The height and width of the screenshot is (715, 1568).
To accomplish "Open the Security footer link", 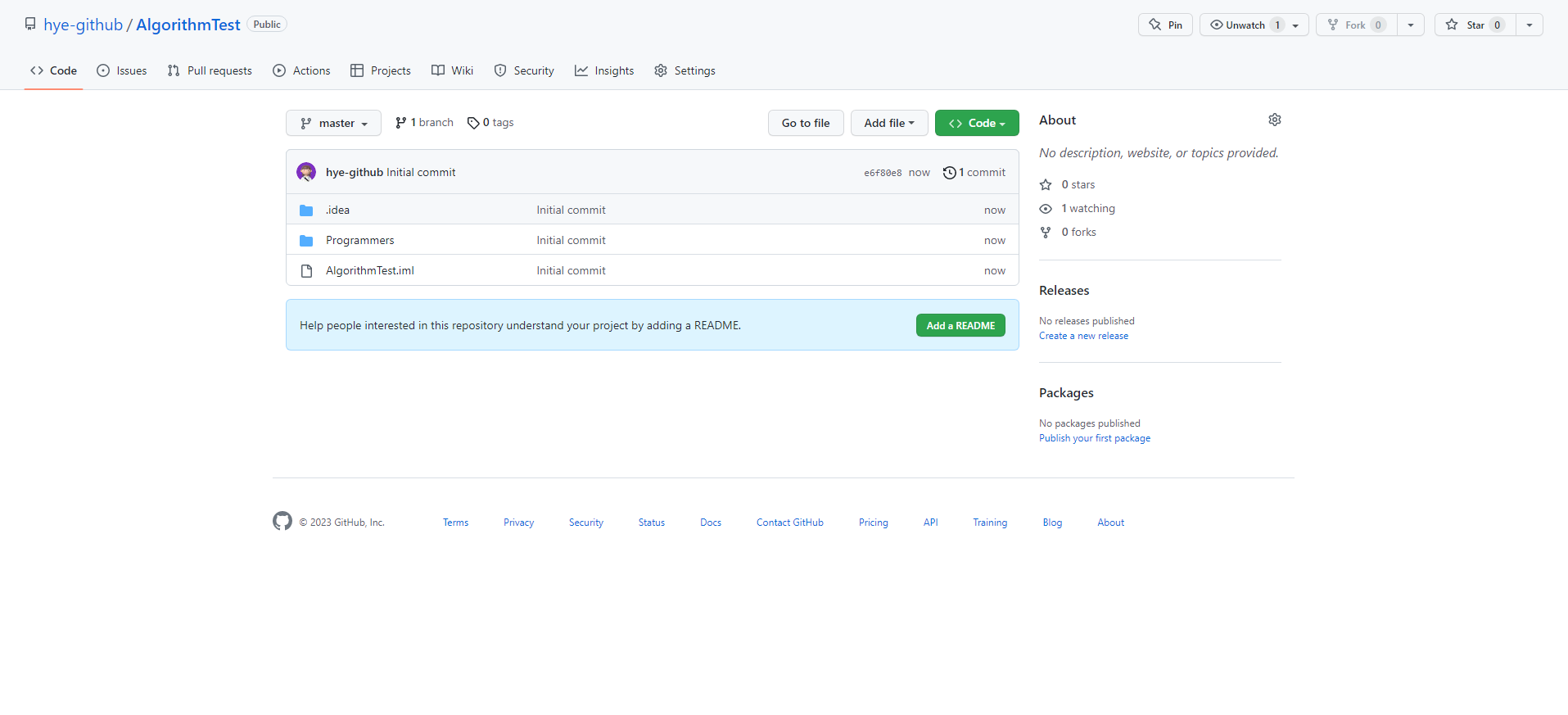I will [x=586, y=523].
